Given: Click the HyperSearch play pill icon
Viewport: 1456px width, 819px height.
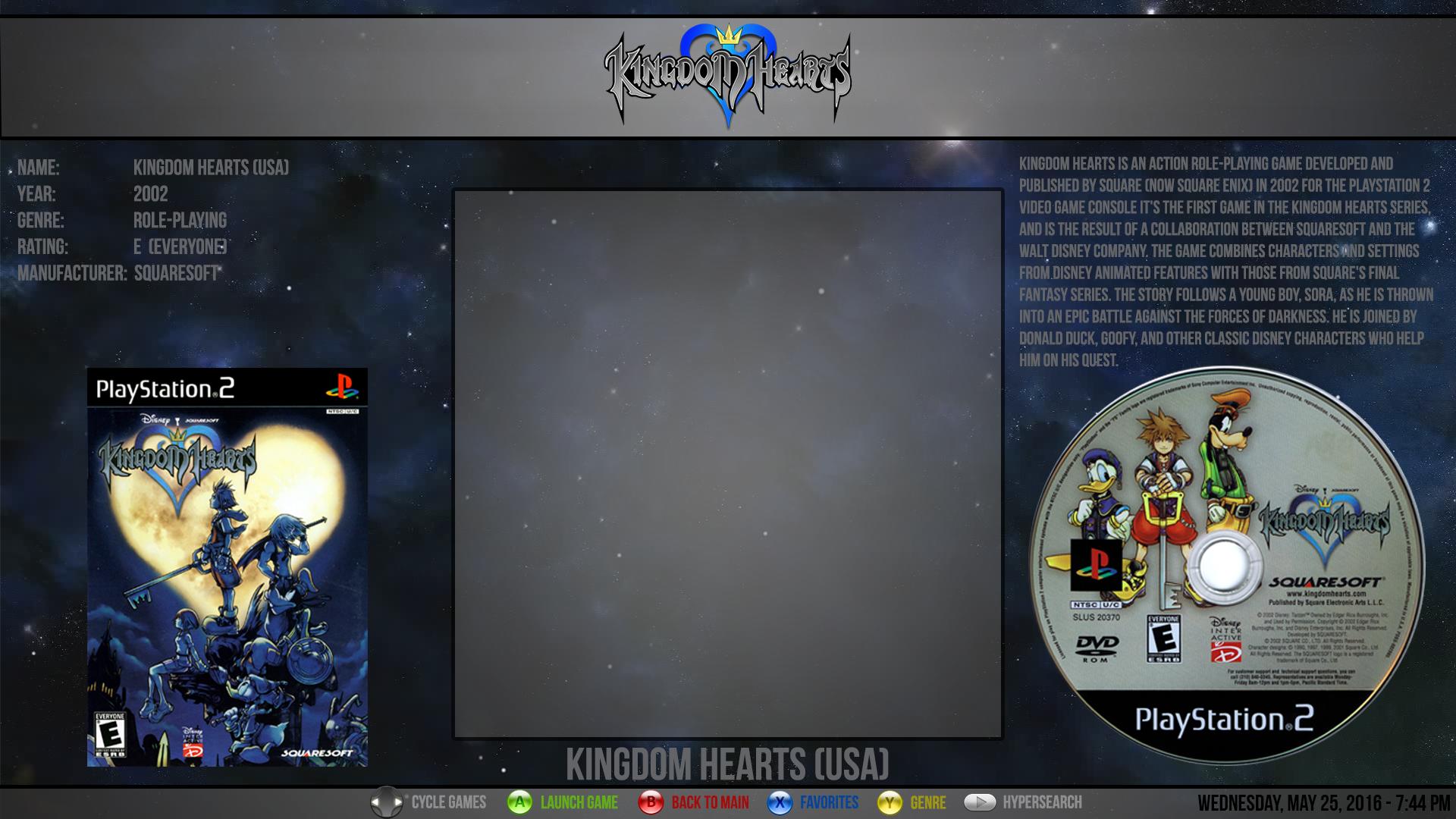Looking at the screenshot, I should (980, 802).
